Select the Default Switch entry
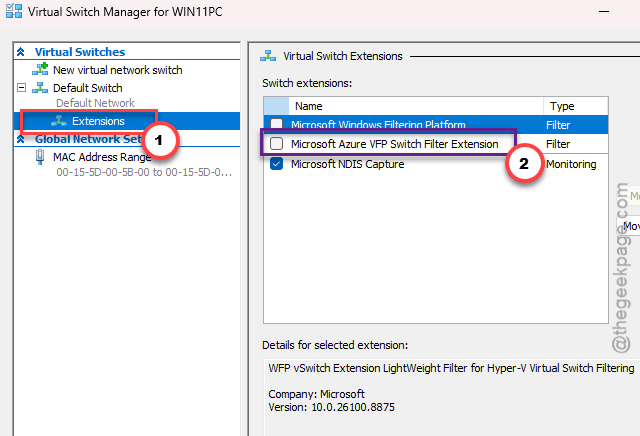Screen dimensions: 640x436 [88, 88]
